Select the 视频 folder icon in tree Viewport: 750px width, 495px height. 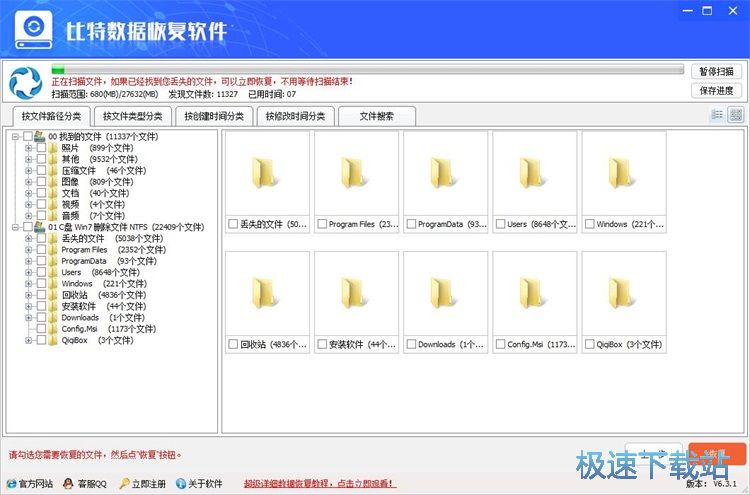coord(53,204)
